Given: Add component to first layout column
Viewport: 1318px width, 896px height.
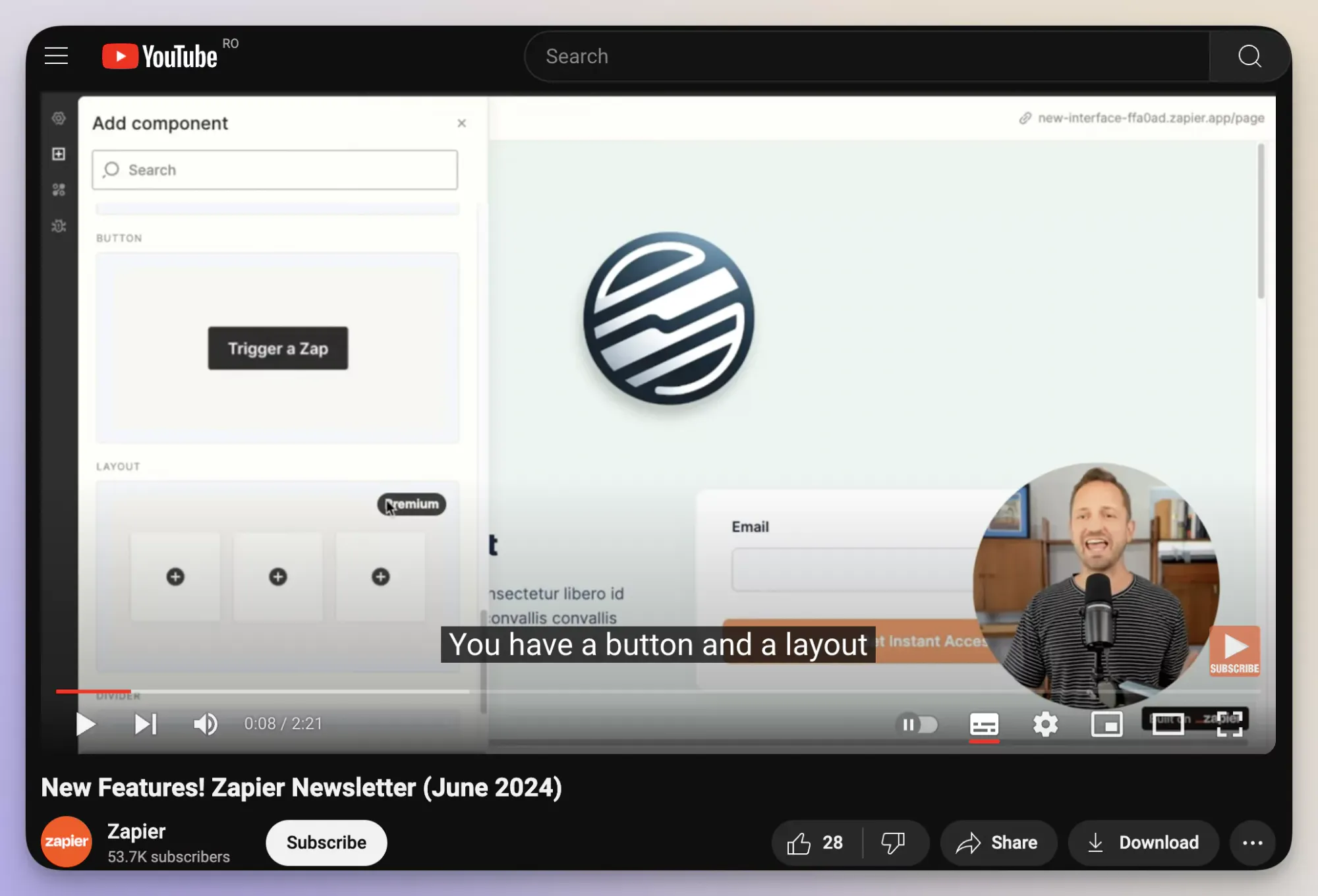Looking at the screenshot, I should pos(175,576).
